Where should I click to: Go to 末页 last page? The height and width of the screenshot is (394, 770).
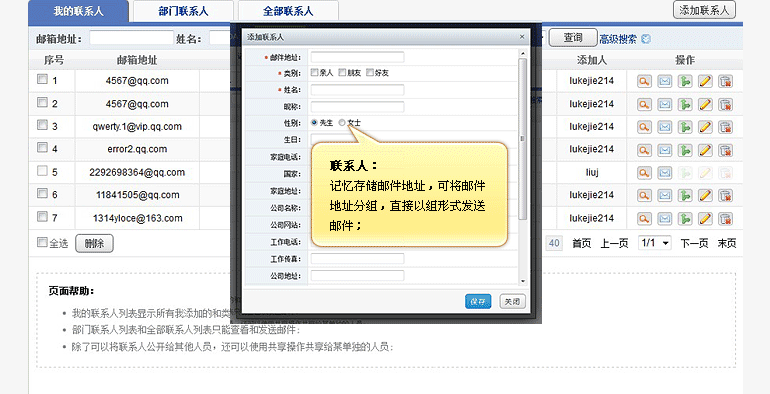tap(727, 243)
